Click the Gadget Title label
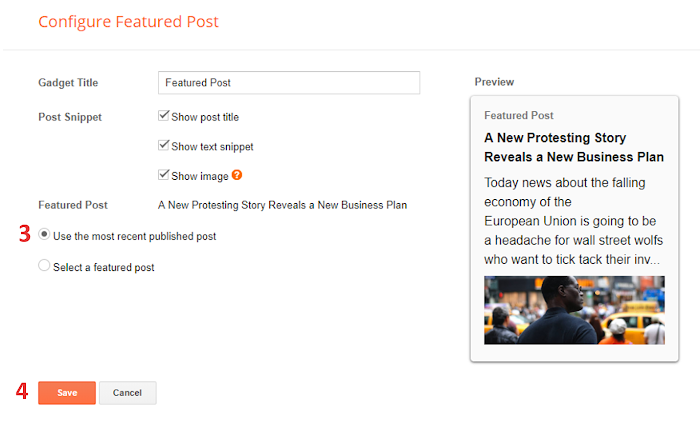This screenshot has height=423, width=700. click(x=68, y=83)
